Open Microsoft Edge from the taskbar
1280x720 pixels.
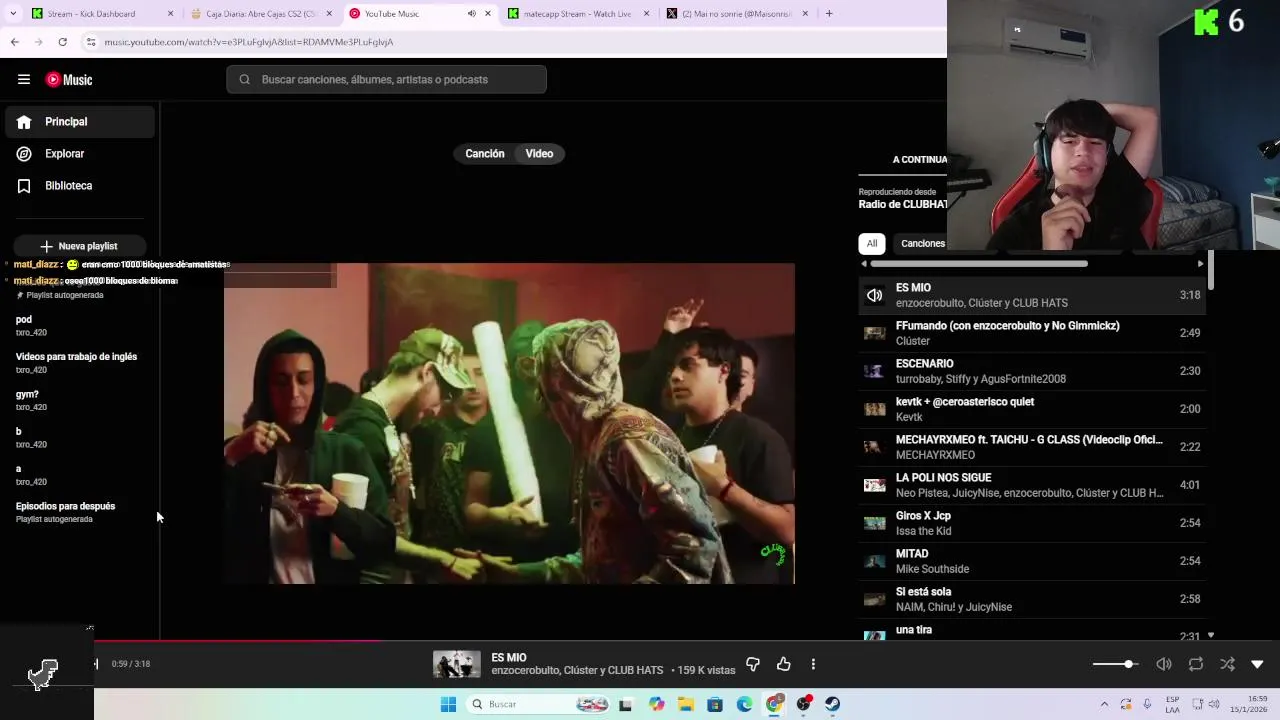pos(744,704)
